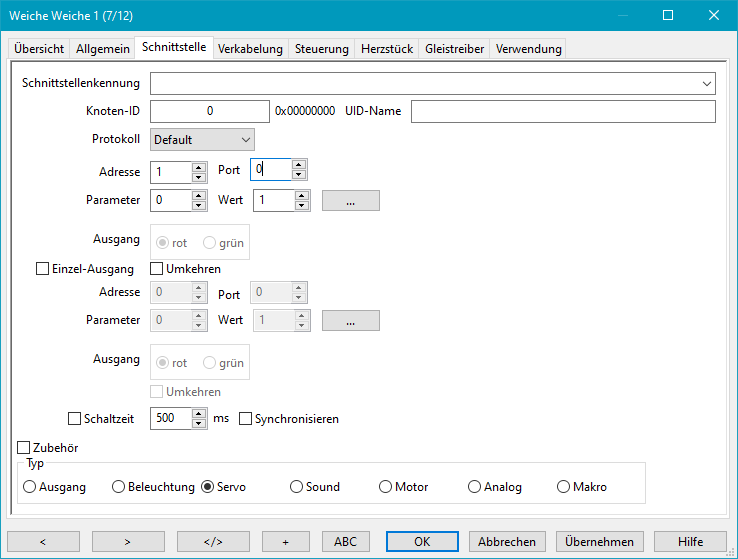
Task: Click the UID-Name text field
Action: point(563,111)
